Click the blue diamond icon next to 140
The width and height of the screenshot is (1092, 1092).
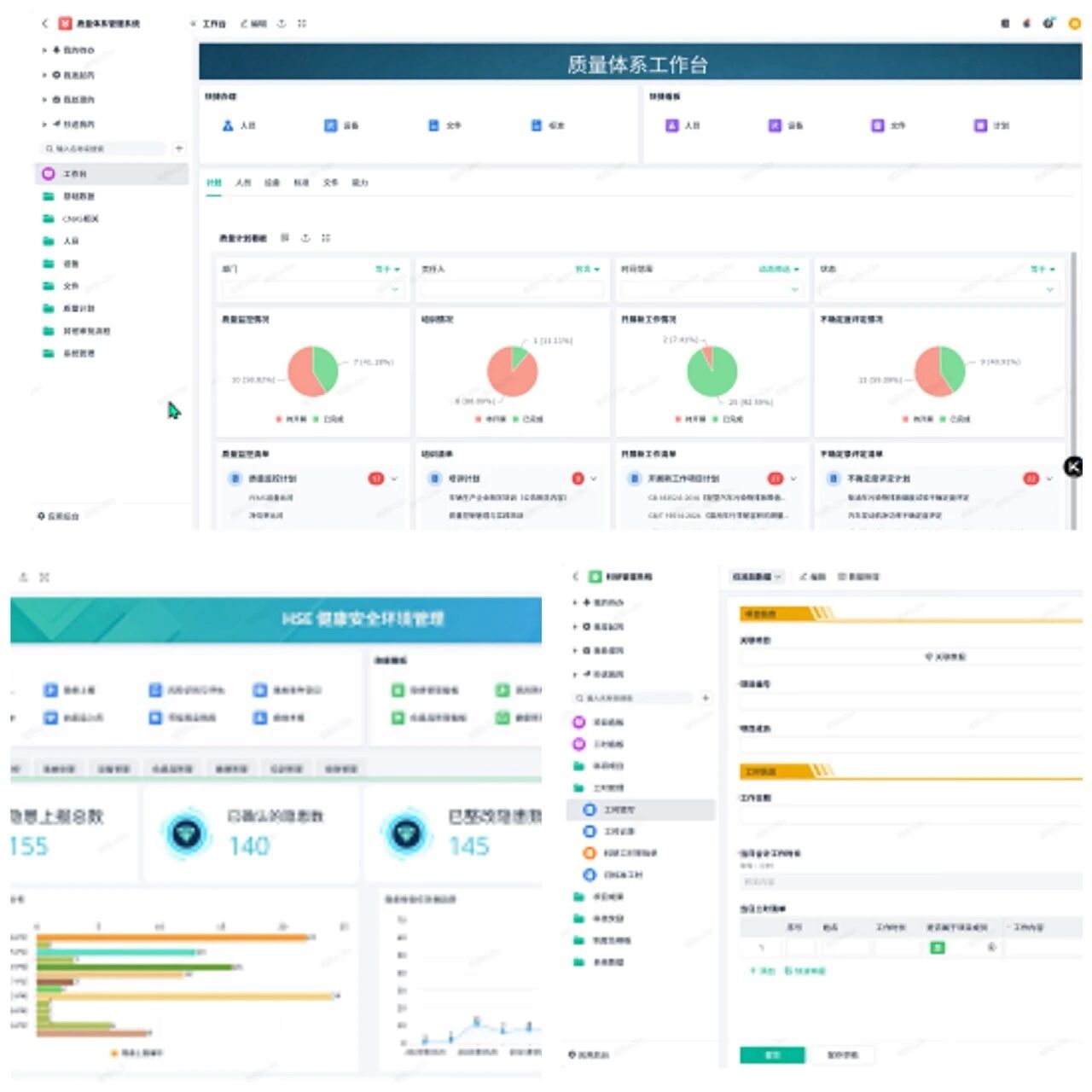click(x=187, y=834)
